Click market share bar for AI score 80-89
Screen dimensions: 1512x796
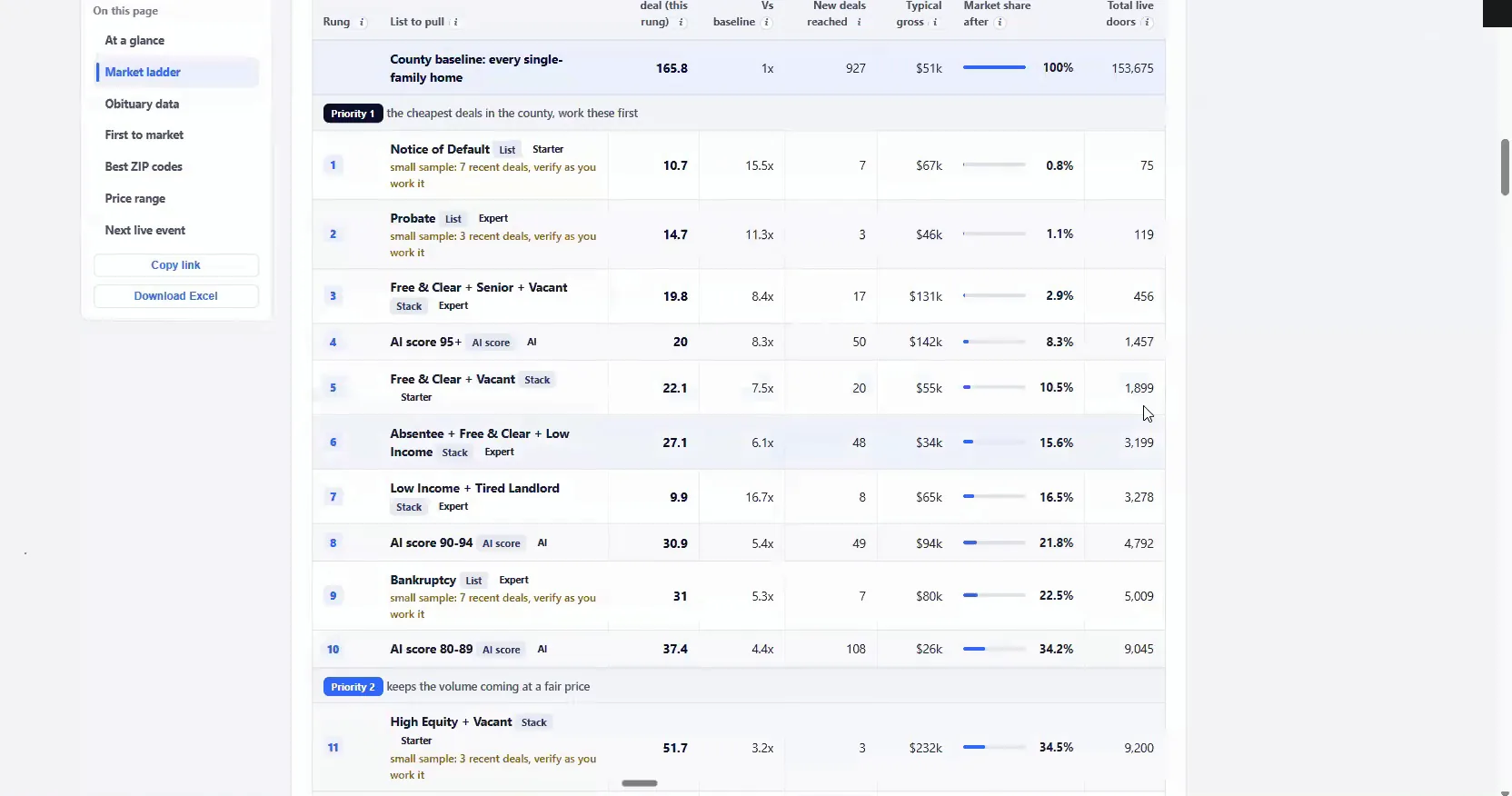(x=994, y=649)
